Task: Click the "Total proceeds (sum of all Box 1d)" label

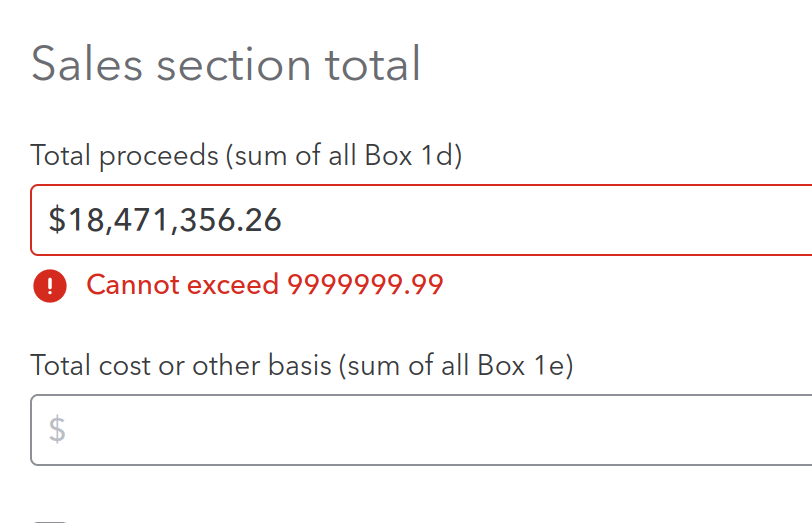Action: tap(246, 155)
